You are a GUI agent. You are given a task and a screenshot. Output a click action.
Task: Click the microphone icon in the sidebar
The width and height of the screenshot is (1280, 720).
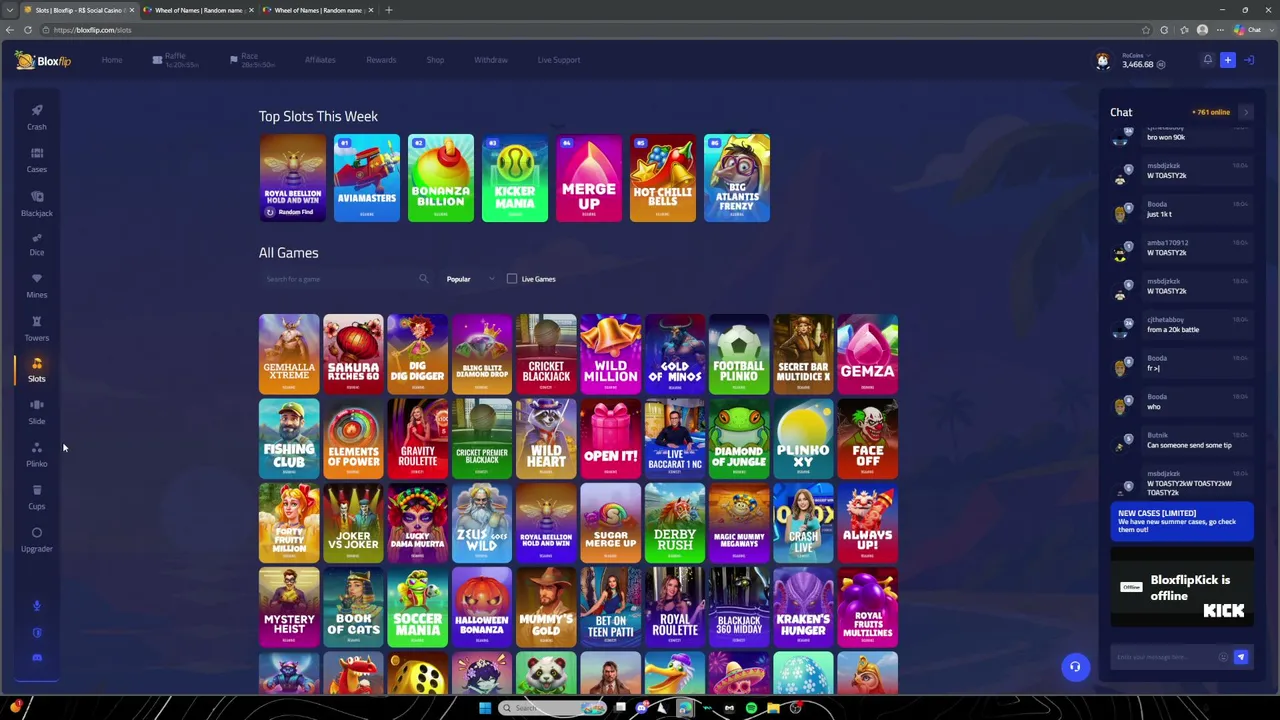click(37, 605)
